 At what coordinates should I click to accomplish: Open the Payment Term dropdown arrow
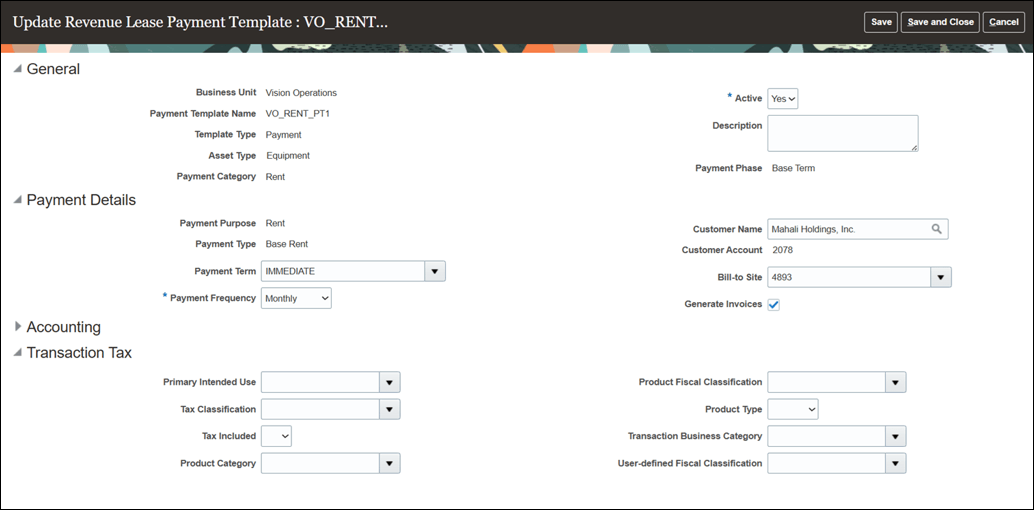click(x=435, y=271)
